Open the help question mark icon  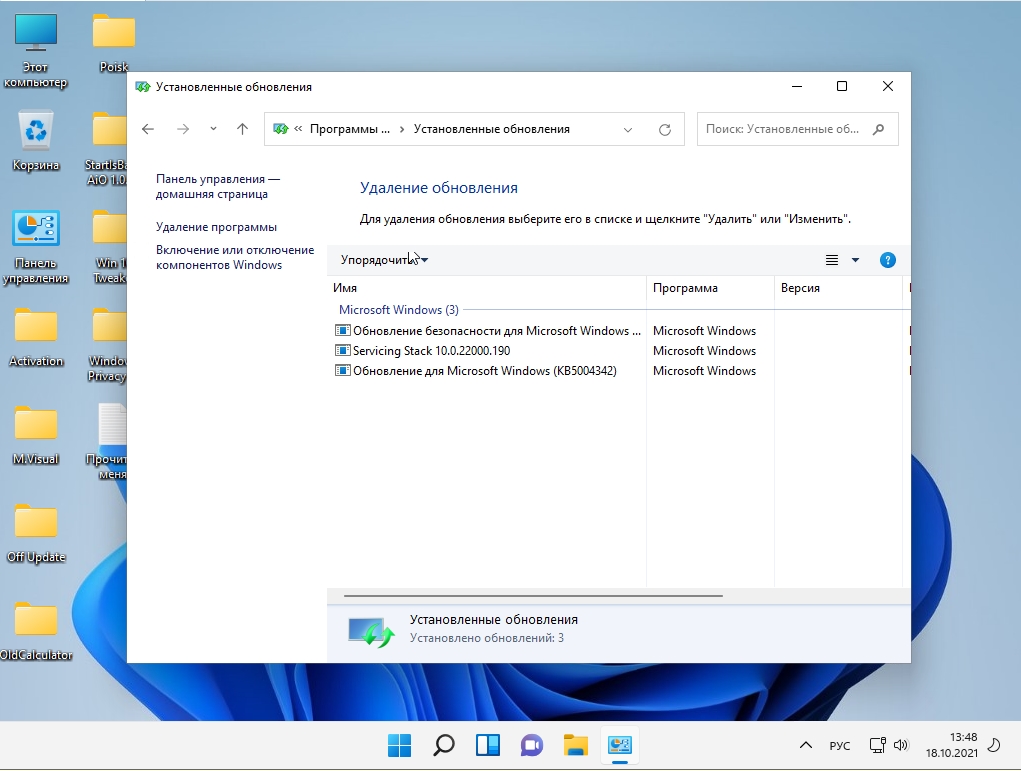click(887, 260)
